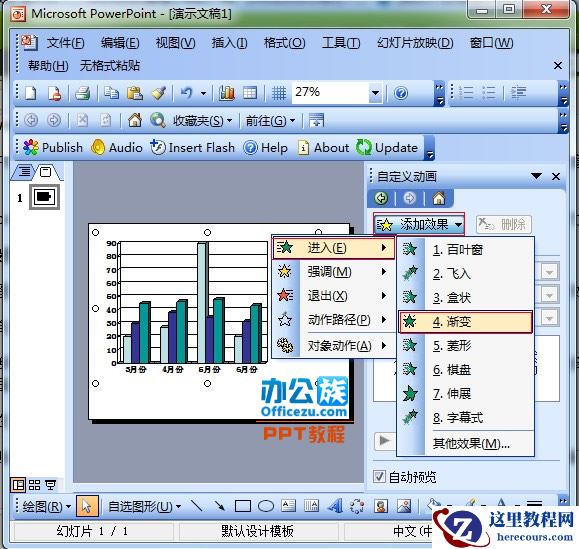The height and width of the screenshot is (549, 579).
Task: Click the Audio toolbar button
Action: pyautogui.click(x=117, y=148)
